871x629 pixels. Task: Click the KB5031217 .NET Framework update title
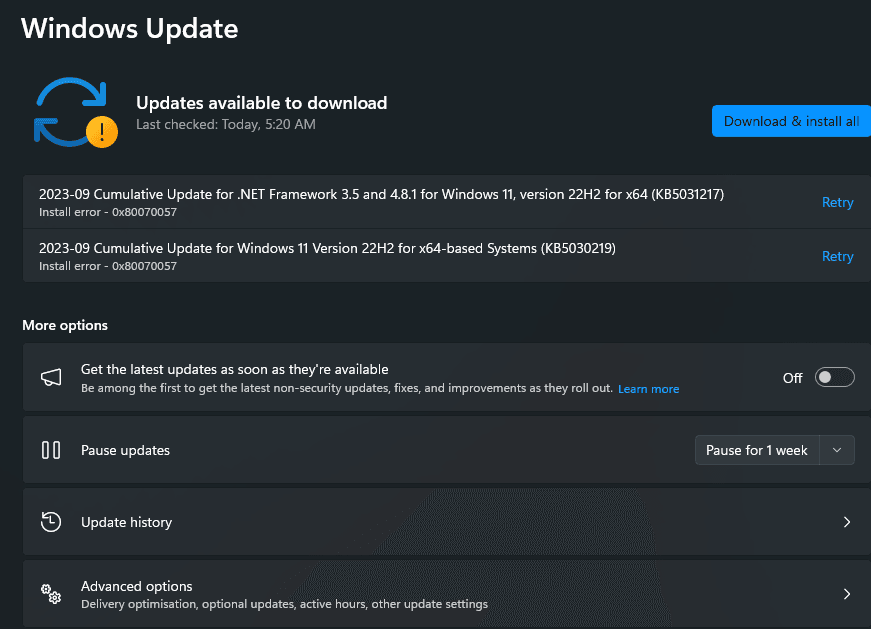[382, 194]
